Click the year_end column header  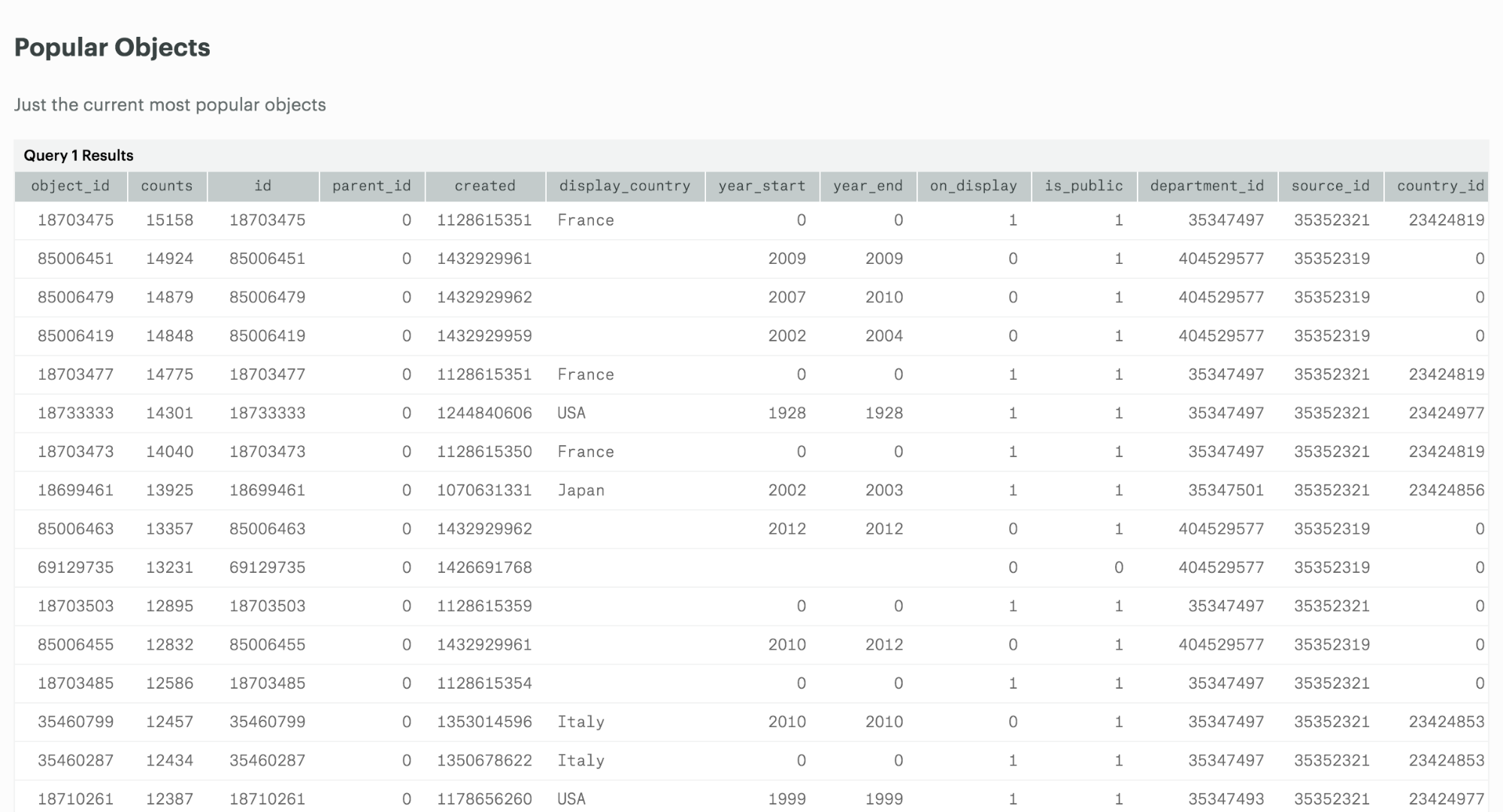pyautogui.click(x=868, y=186)
